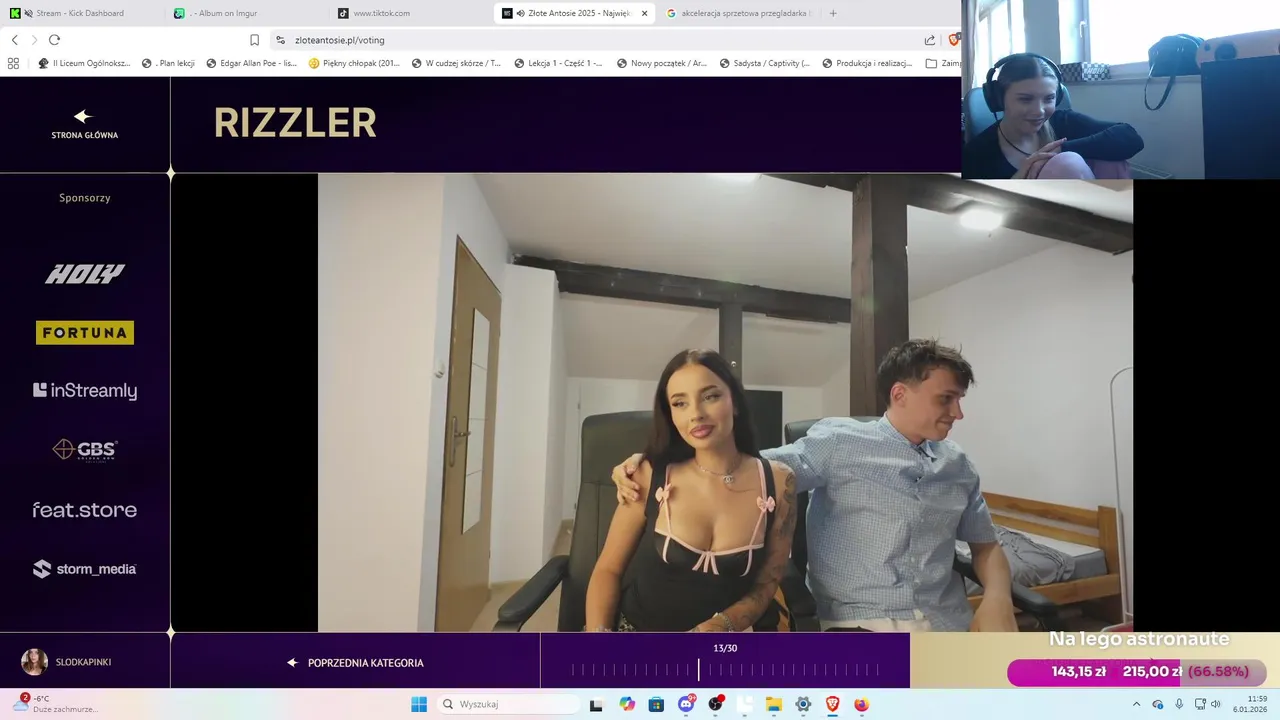This screenshot has width=1280, height=720.
Task: Focus the zloteantosie.pl/voting address bar
Action: pyautogui.click(x=600, y=40)
